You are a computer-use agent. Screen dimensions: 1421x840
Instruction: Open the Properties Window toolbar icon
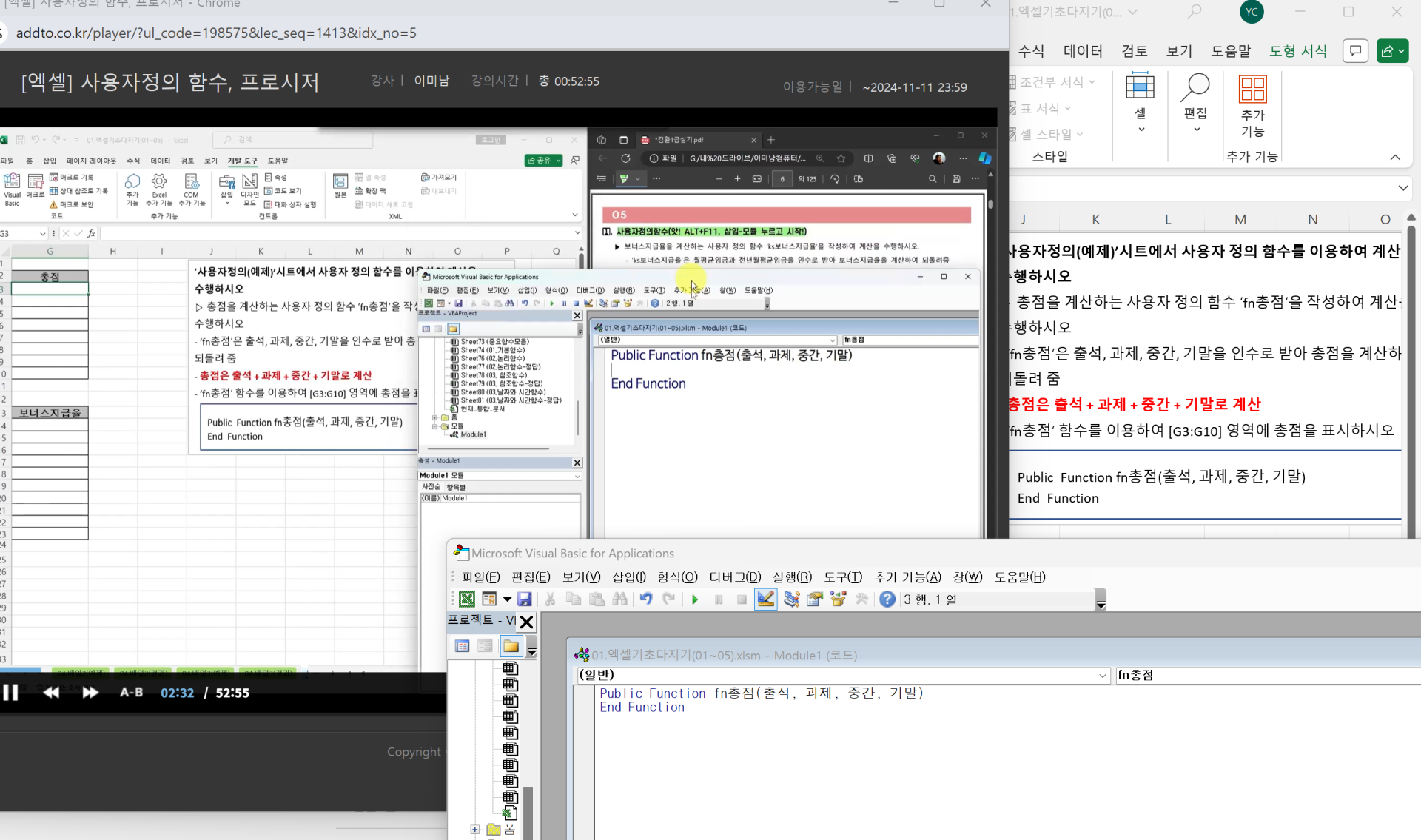coord(815,599)
